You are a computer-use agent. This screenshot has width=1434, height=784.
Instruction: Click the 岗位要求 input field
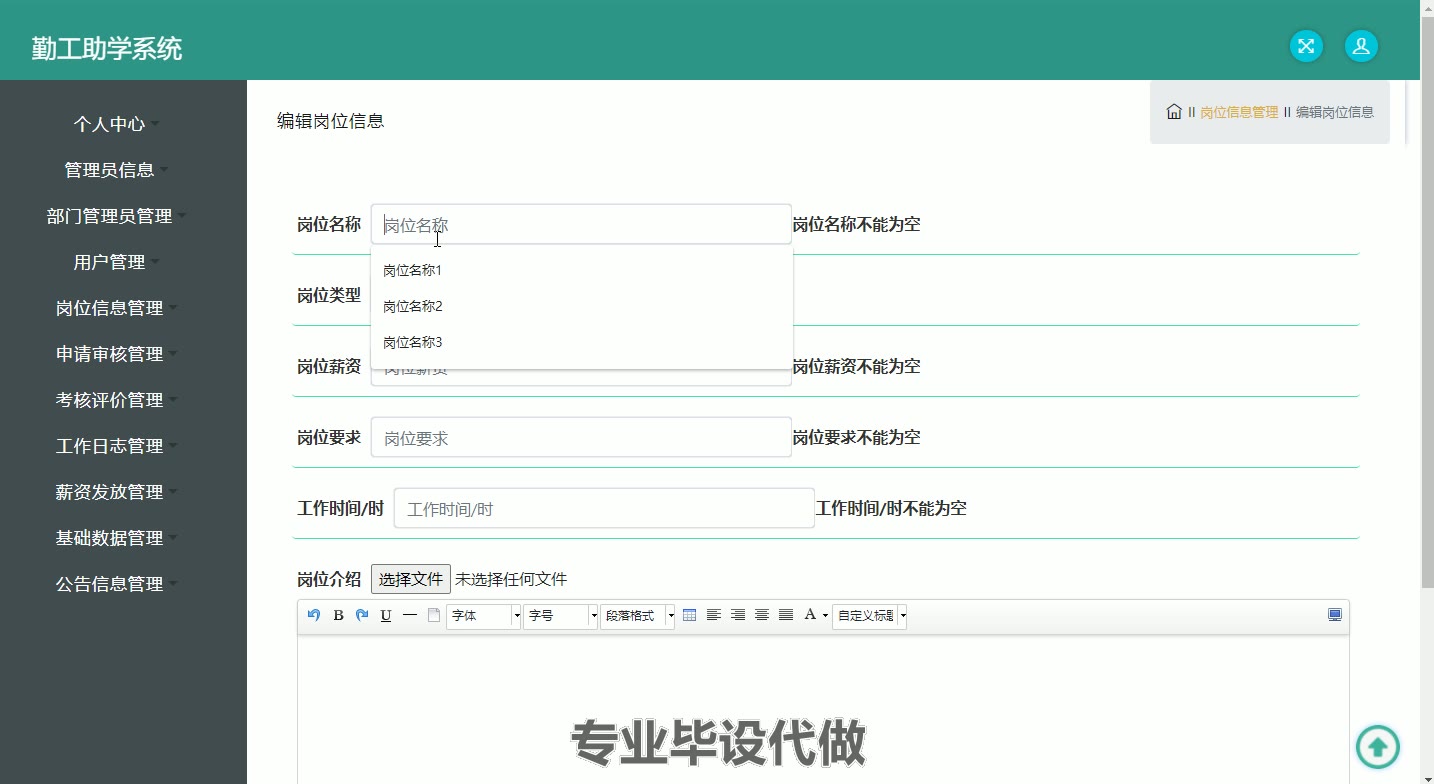click(x=581, y=438)
